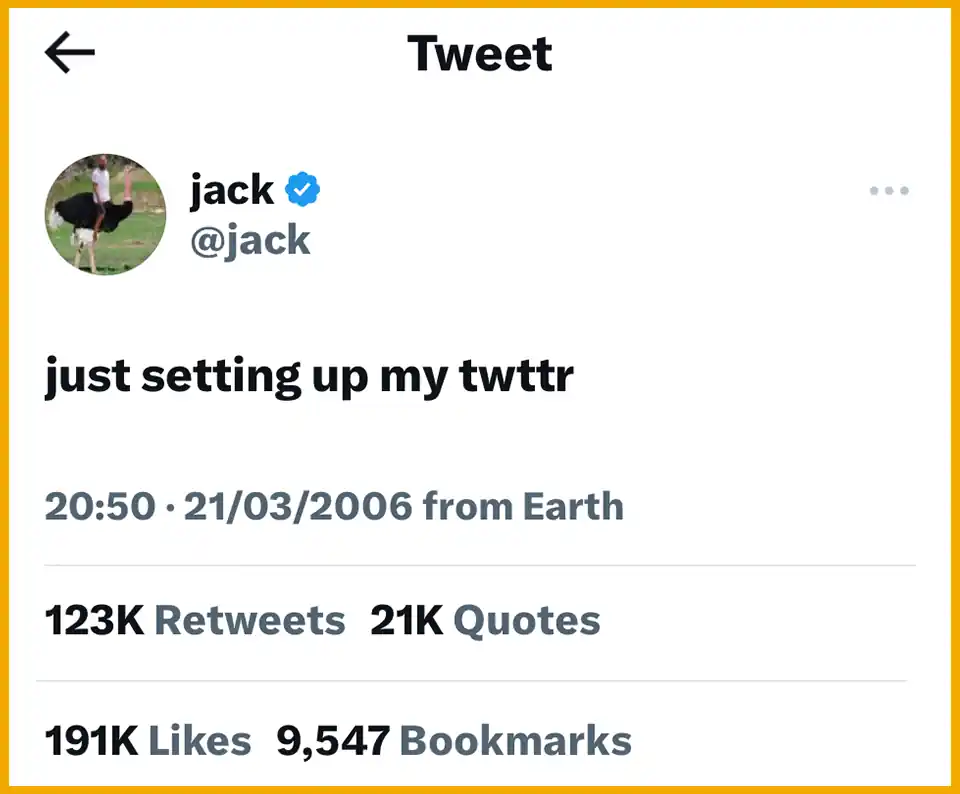Click the 21K quote count number
The width and height of the screenshot is (960, 794).
tap(406, 620)
